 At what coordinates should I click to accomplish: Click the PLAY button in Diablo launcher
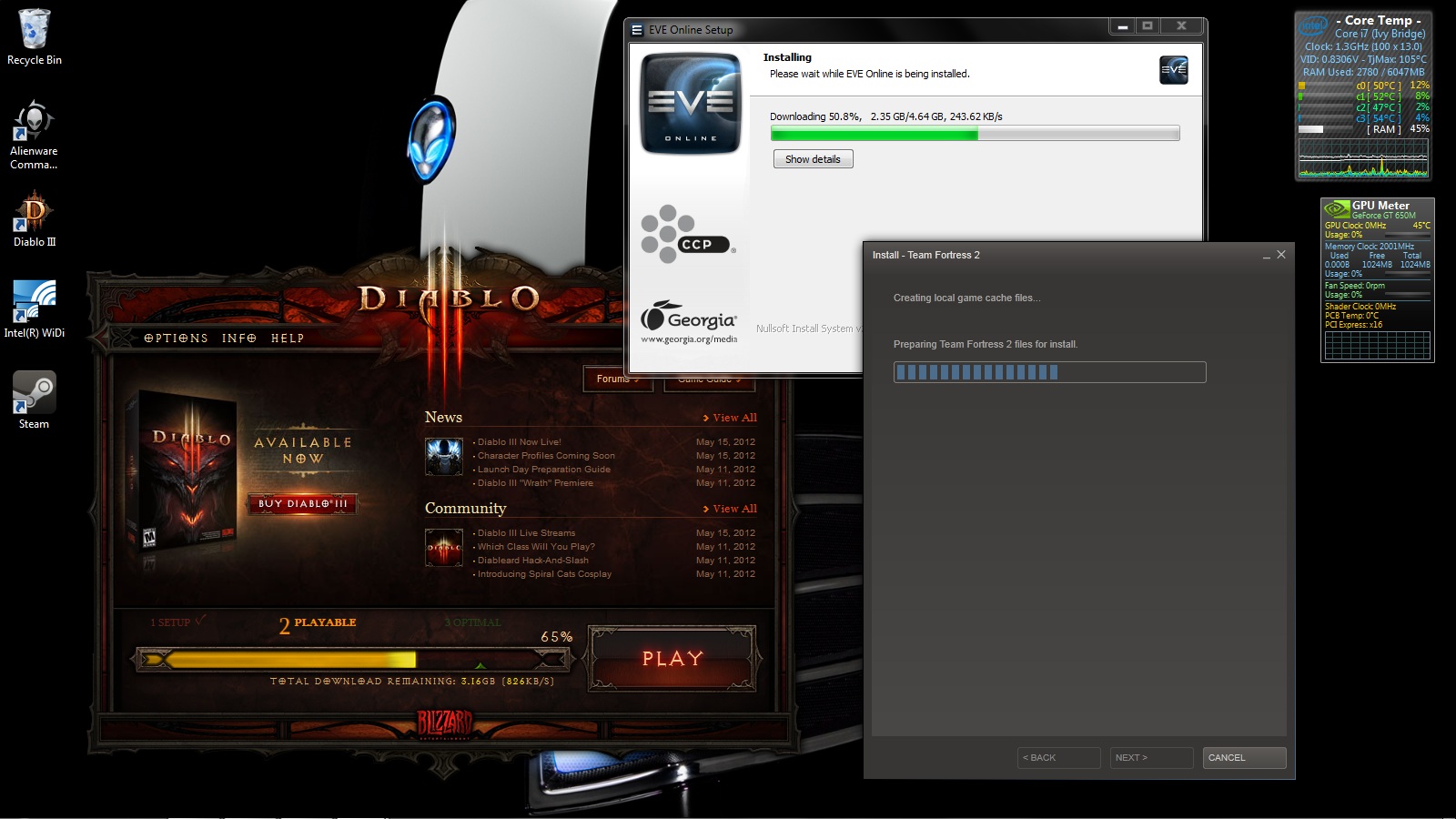coord(672,658)
